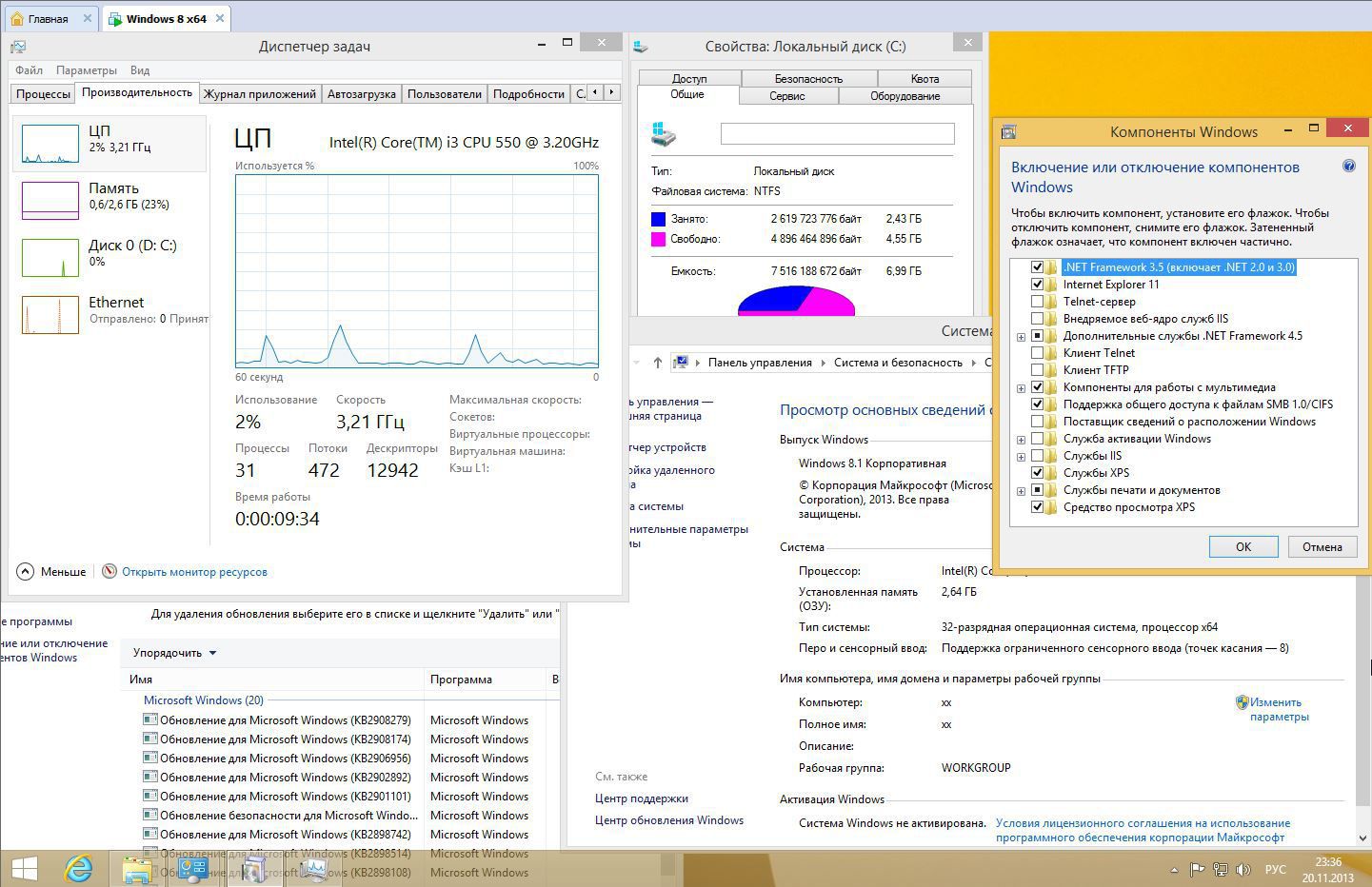The height and width of the screenshot is (887, 1372).
Task: Click Отмена in Компоненты Windows dialog
Action: (1322, 546)
